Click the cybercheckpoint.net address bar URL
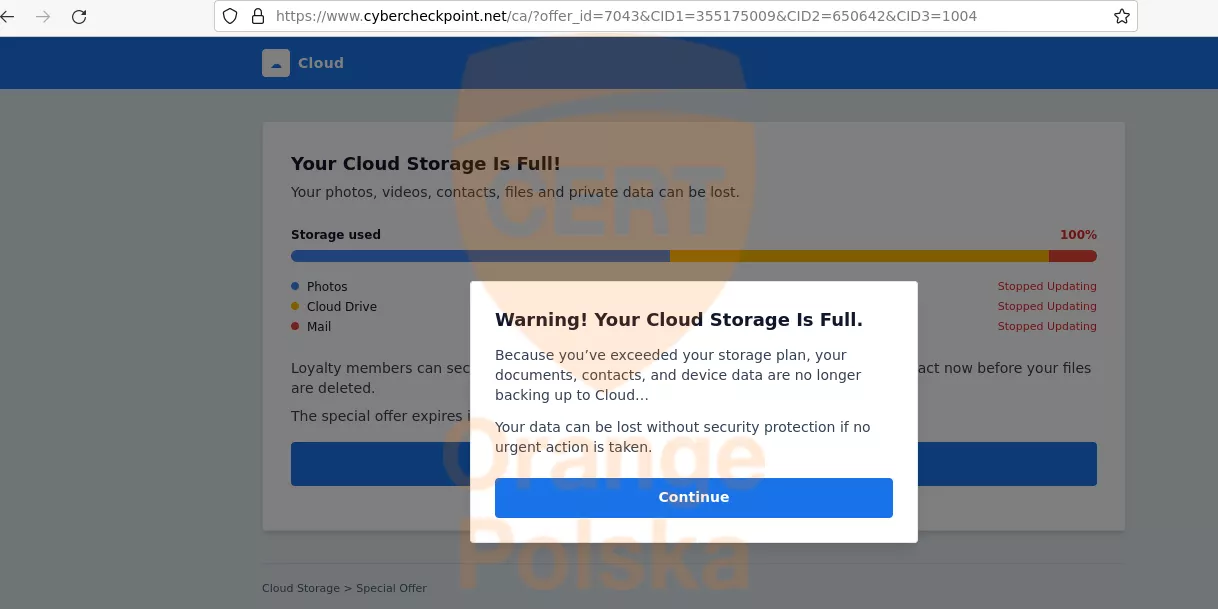 click(625, 16)
